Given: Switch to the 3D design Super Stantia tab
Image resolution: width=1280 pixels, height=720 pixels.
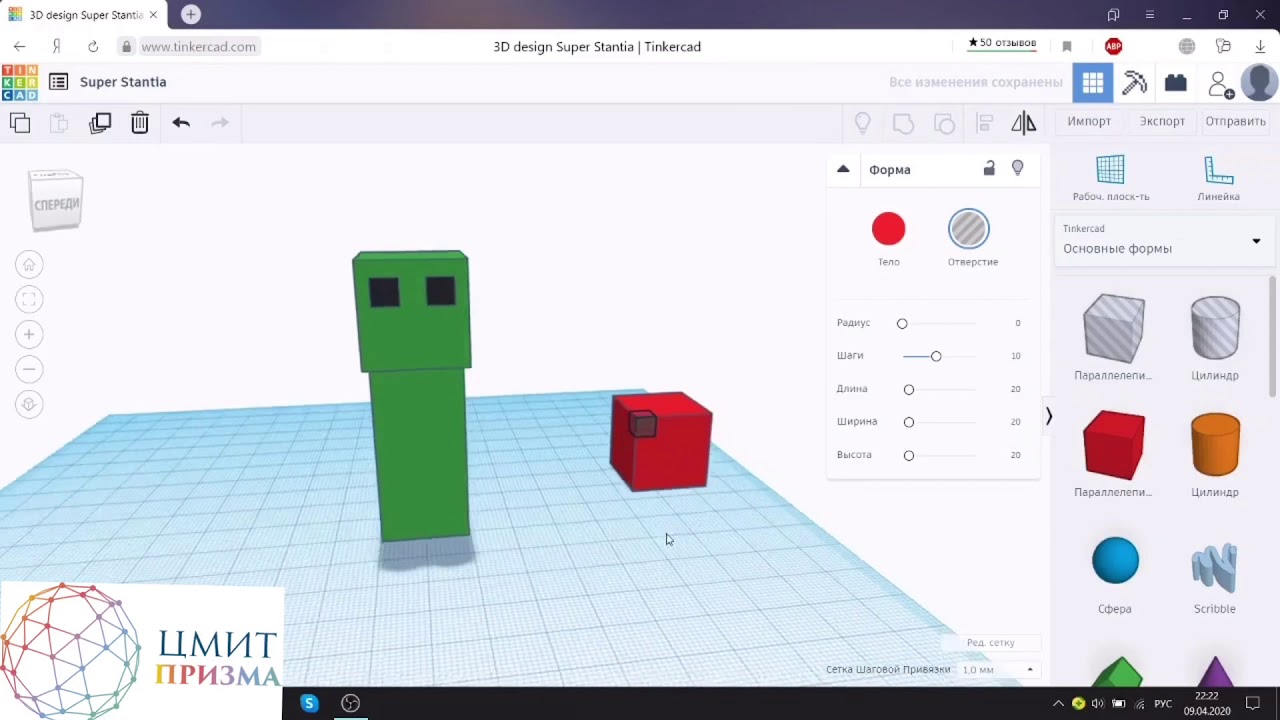Looking at the screenshot, I should click(83, 15).
